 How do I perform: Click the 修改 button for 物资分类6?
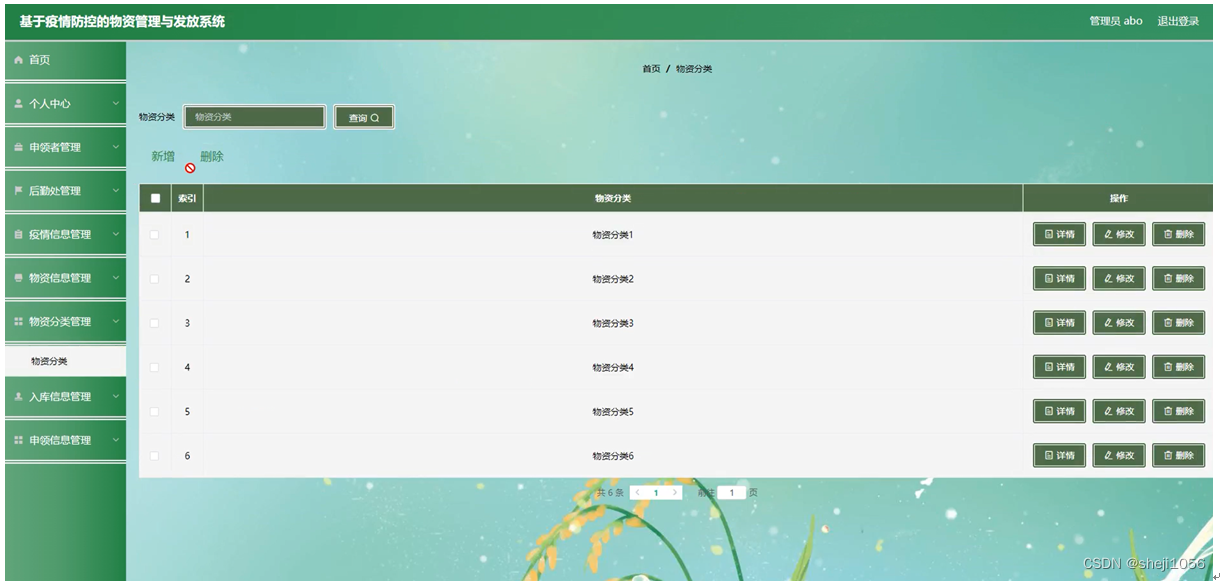tap(1119, 455)
